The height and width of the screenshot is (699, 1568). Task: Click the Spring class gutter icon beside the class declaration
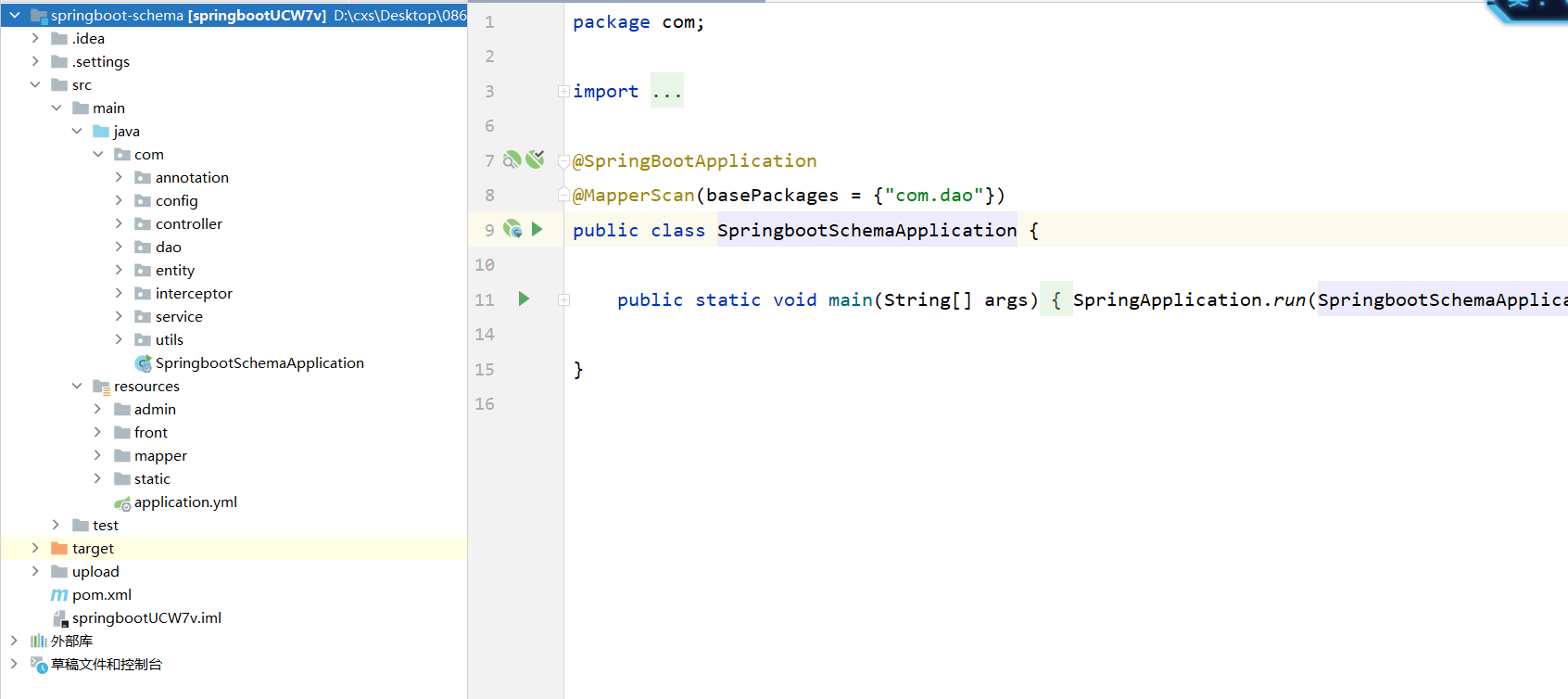pos(512,229)
